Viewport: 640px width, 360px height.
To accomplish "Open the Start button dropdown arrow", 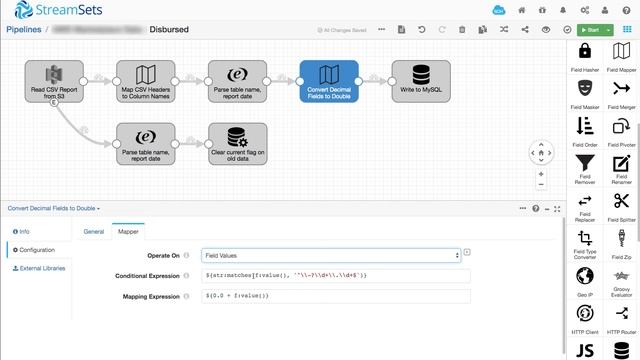I will 609,30.
